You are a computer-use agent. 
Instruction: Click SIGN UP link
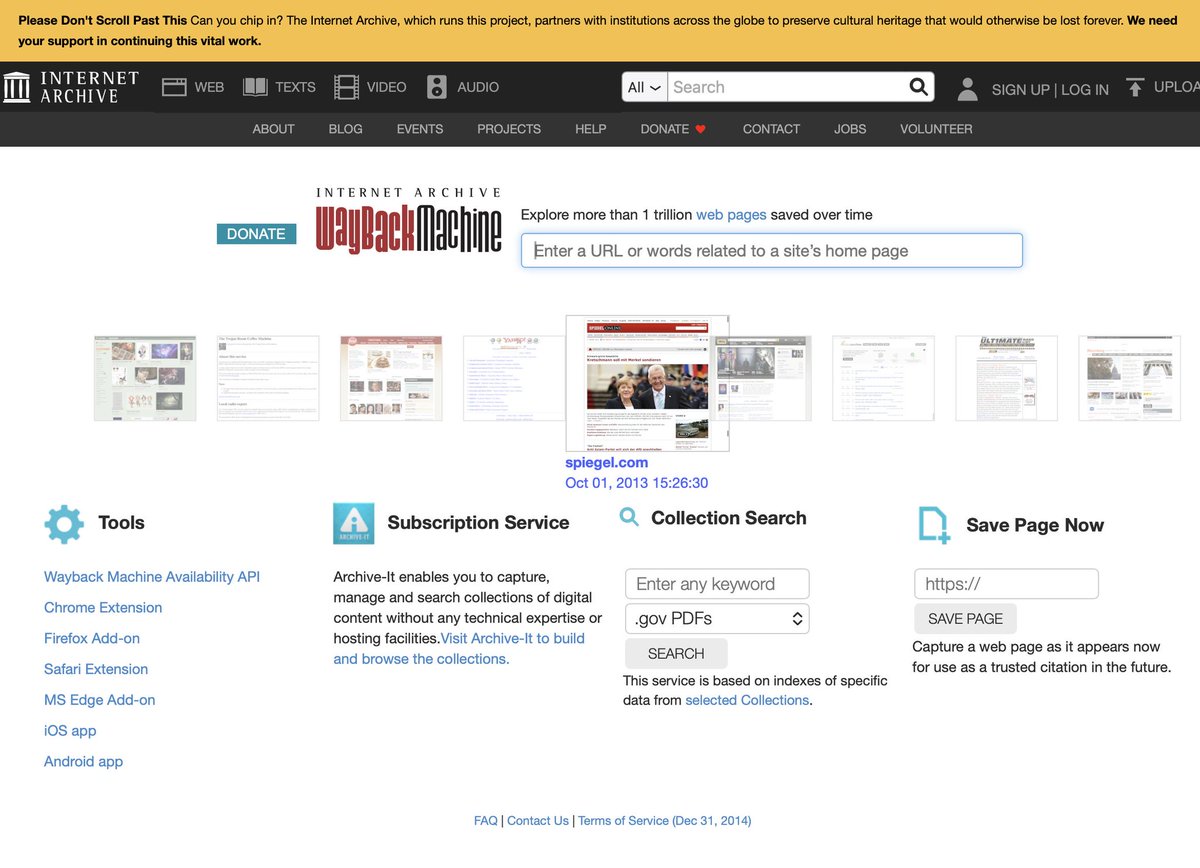pos(1020,90)
